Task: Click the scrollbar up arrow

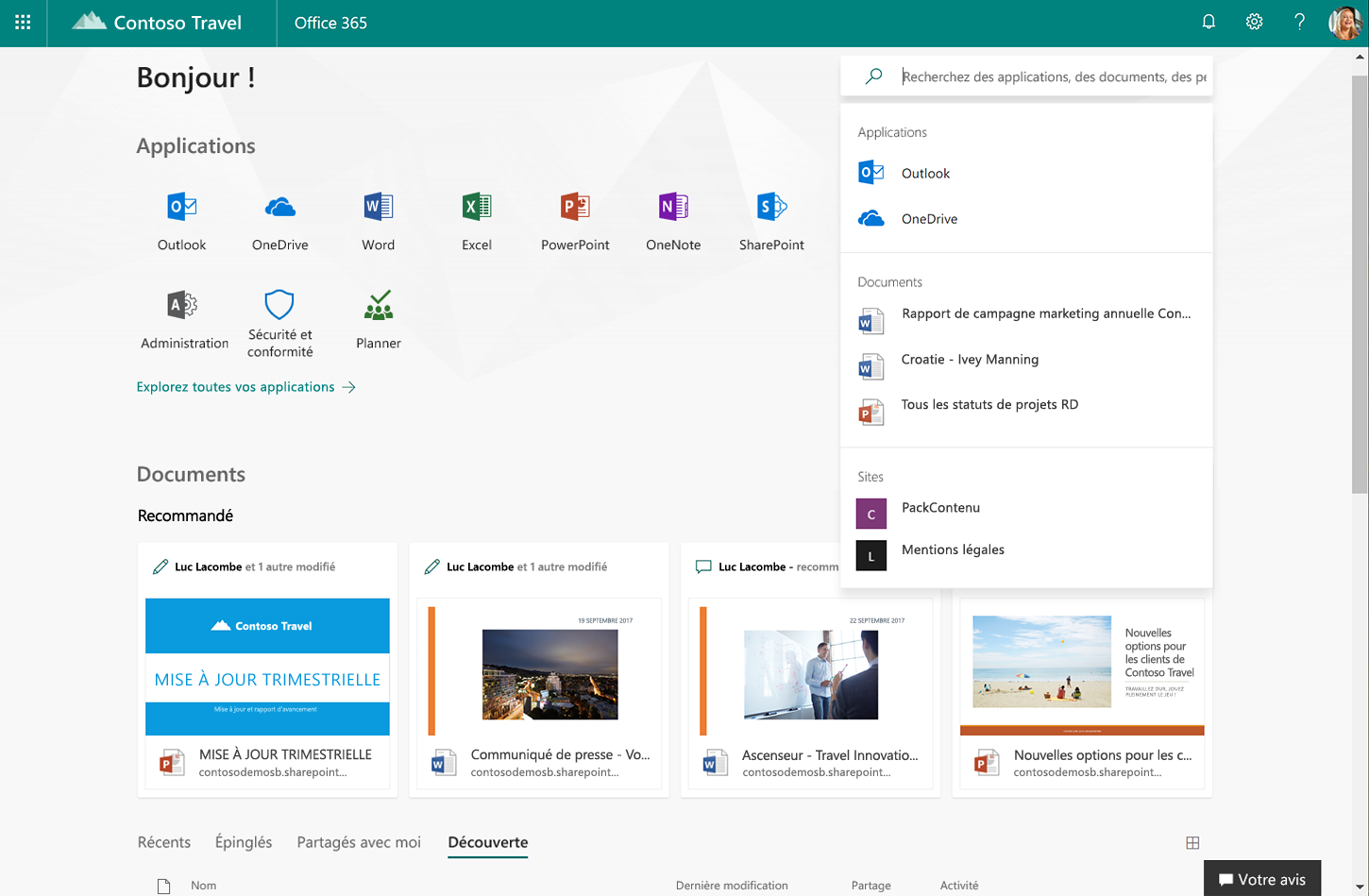Action: [1360, 57]
